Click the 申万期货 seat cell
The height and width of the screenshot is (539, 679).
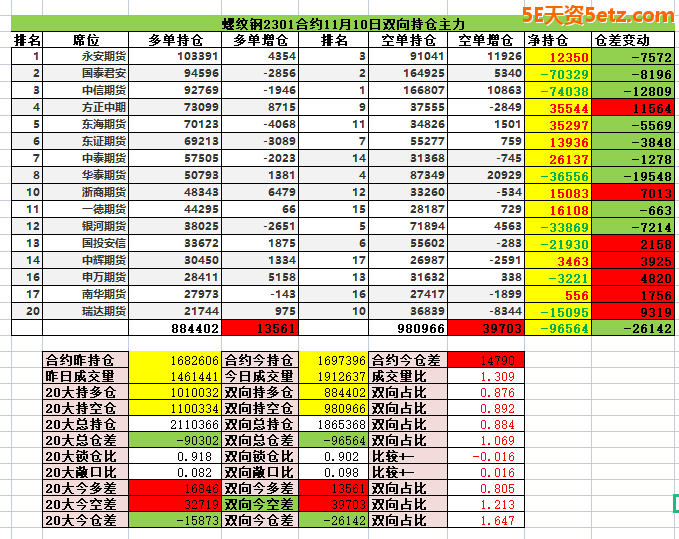click(86, 277)
